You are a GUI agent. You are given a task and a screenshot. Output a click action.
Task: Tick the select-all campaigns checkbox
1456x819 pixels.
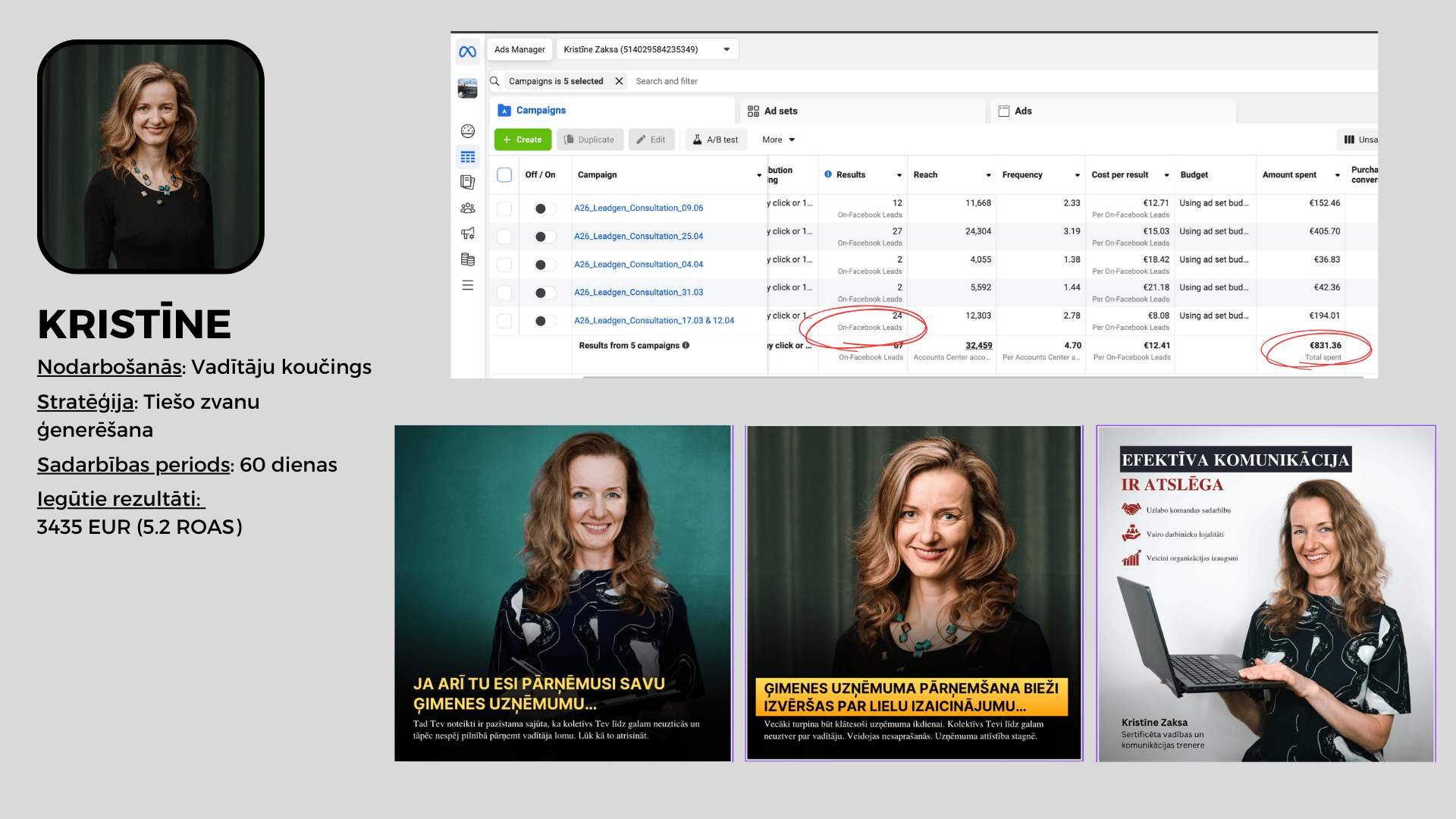click(x=504, y=174)
